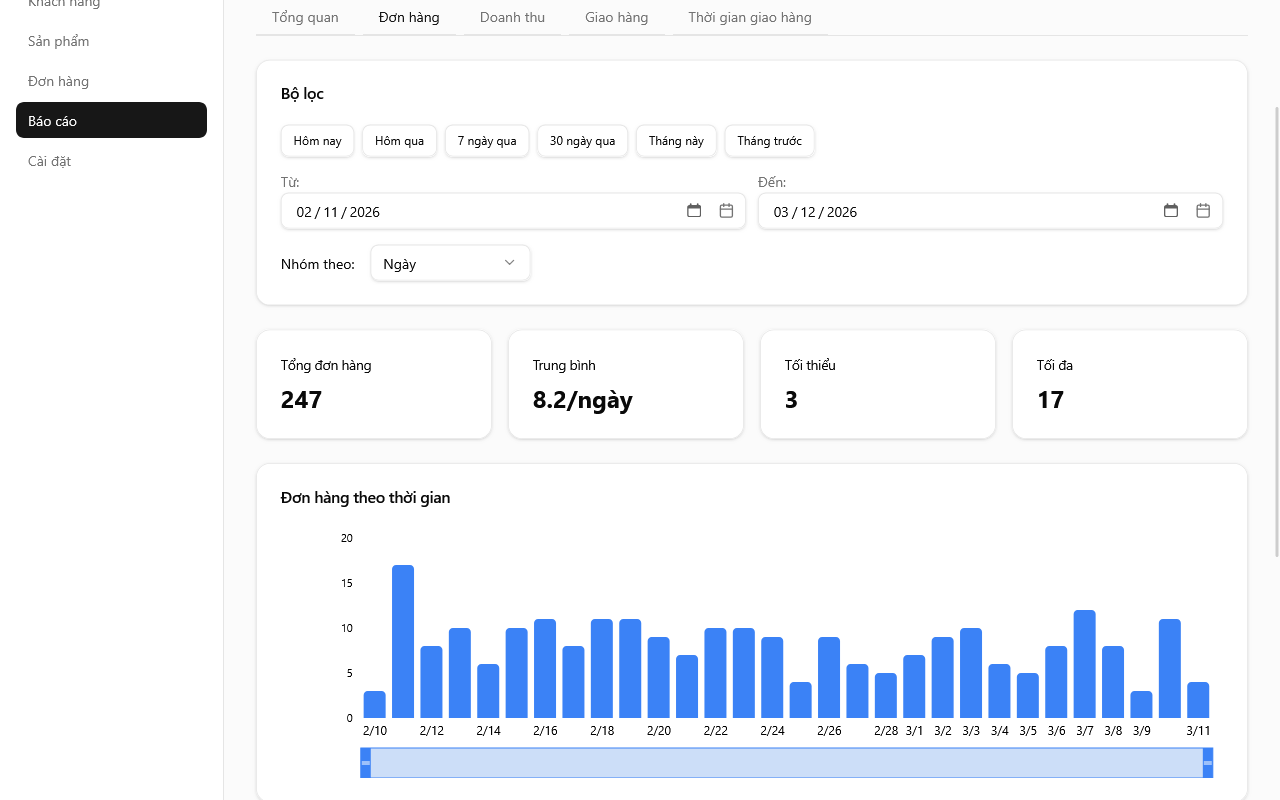Apply the Hôm qua filter

point(399,141)
